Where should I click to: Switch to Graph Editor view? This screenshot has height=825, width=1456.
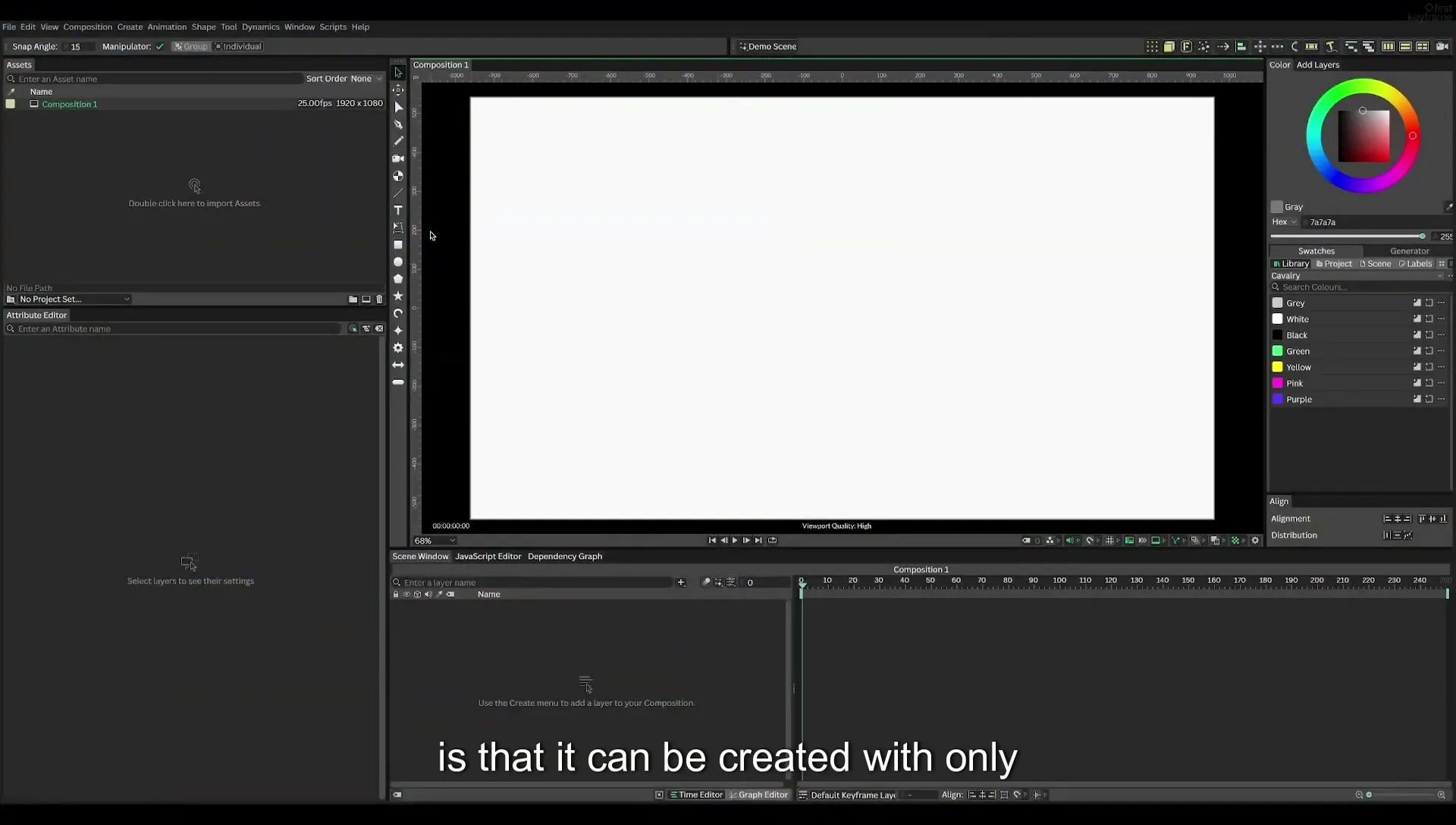tap(758, 795)
